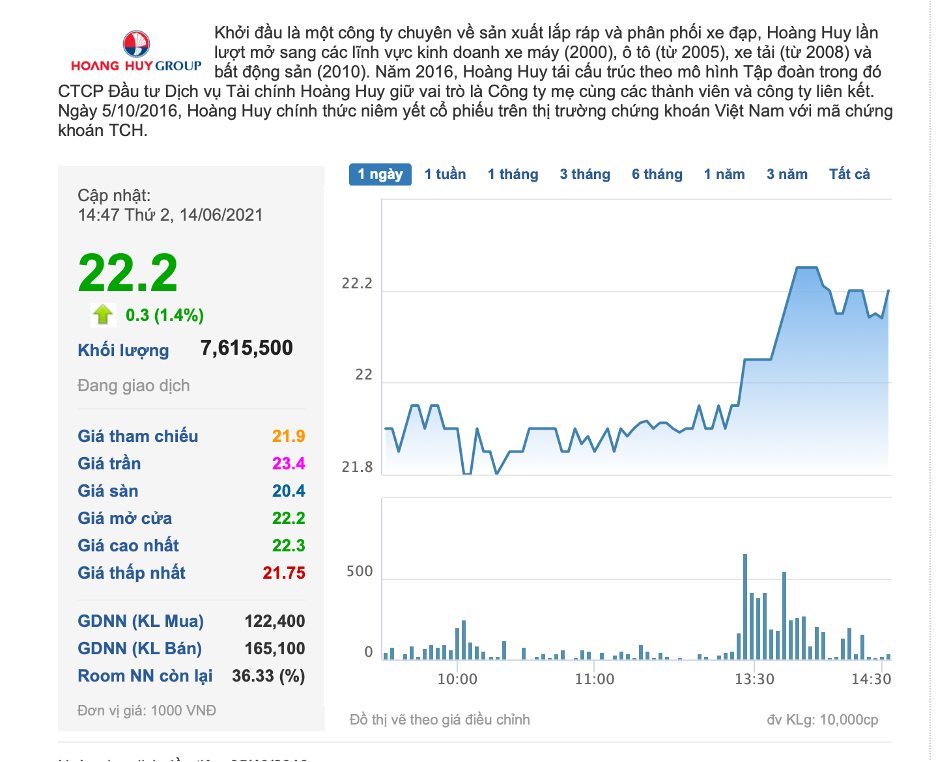
Task: Click 'GDNN (KL Mua)' label
Action: pos(141,621)
